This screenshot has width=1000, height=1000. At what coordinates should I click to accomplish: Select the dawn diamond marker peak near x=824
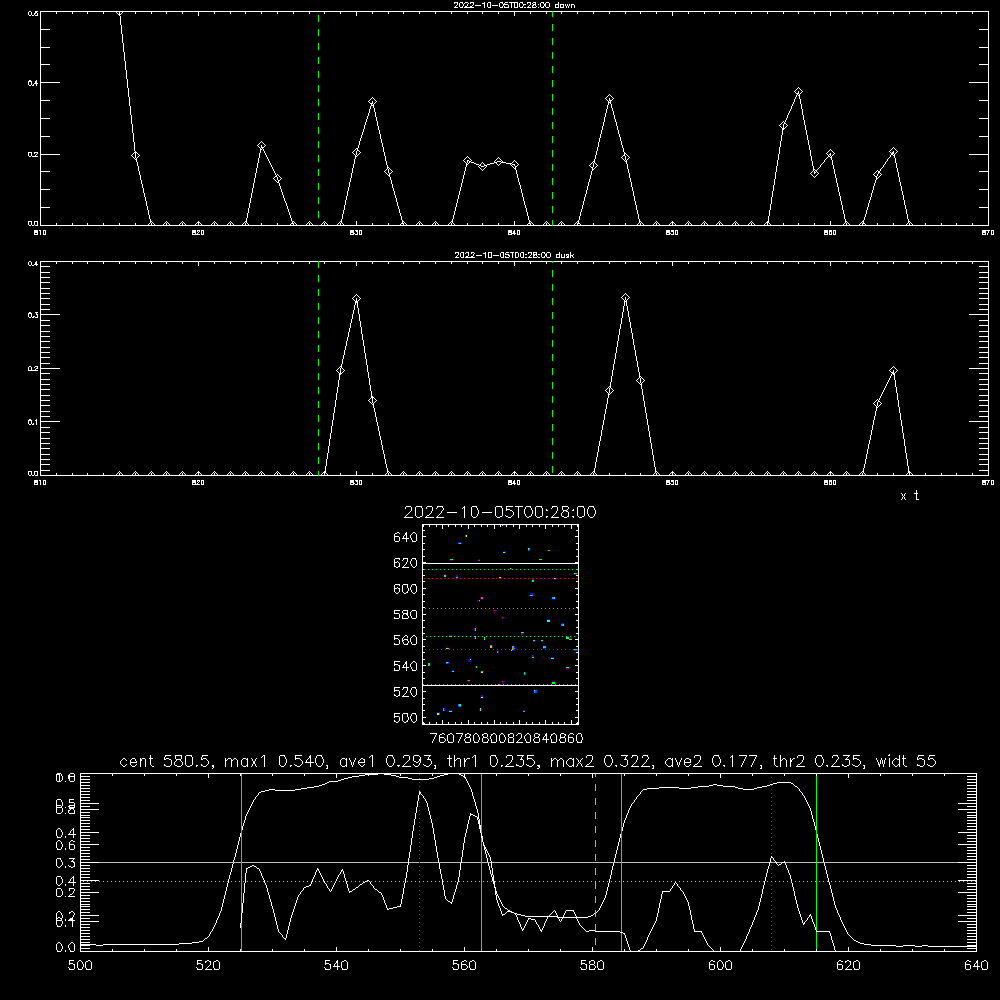point(261,146)
